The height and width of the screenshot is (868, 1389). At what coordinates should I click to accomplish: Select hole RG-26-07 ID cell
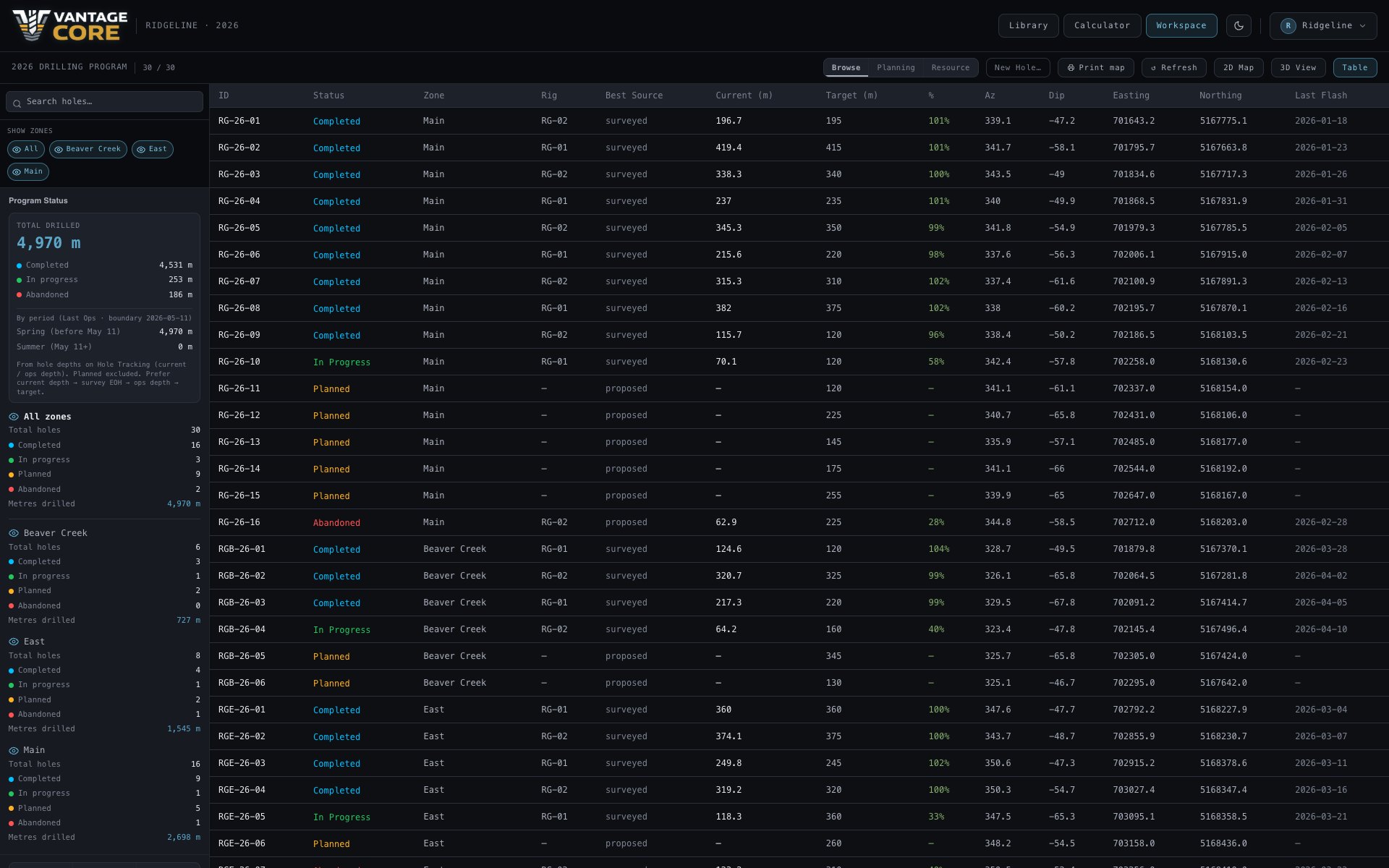[x=239, y=281]
